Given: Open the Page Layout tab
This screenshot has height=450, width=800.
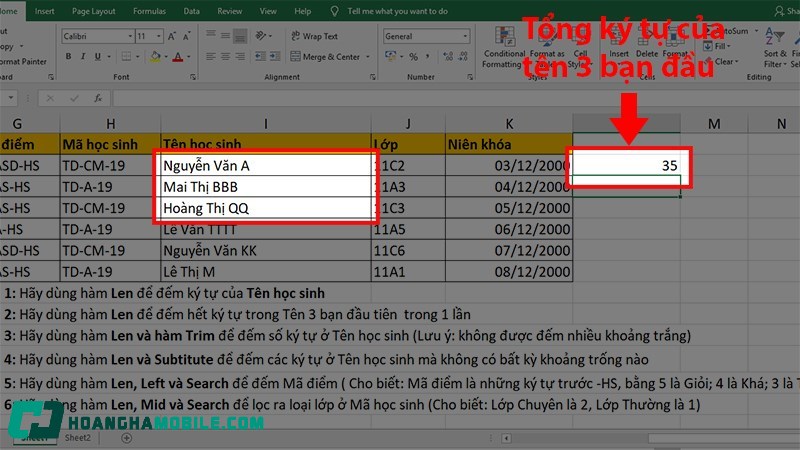Looking at the screenshot, I should (93, 11).
